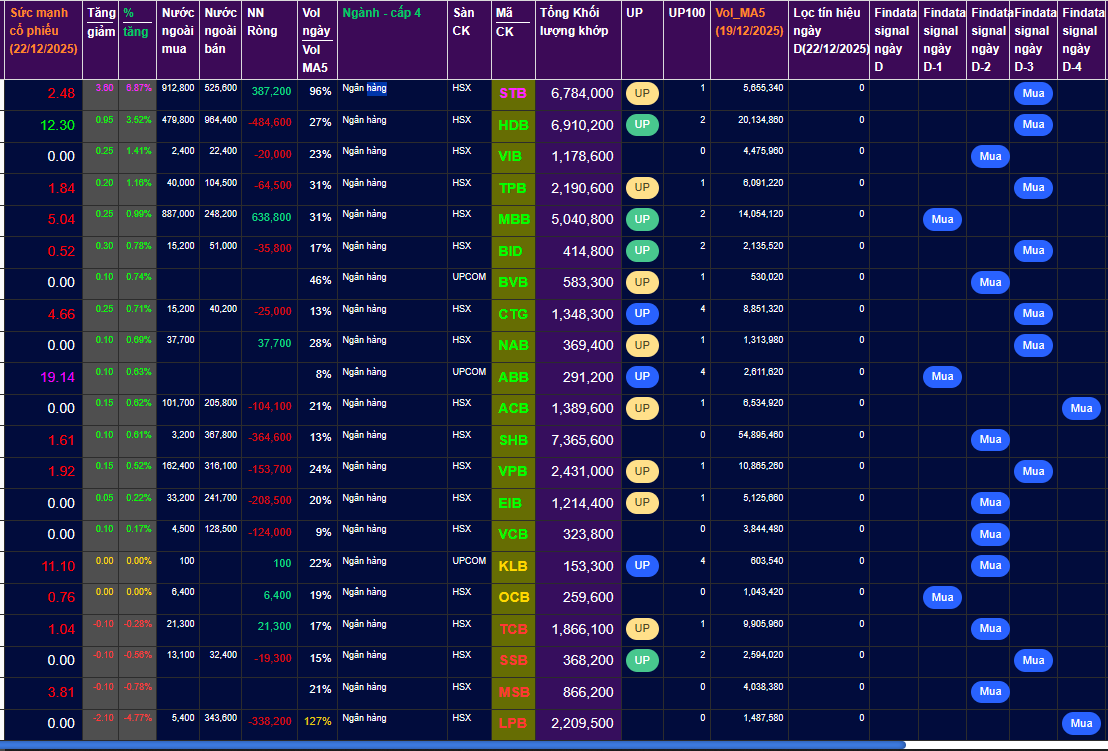Click the Mua button in HDB row
This screenshot has width=1108, height=751.
(x=1033, y=124)
